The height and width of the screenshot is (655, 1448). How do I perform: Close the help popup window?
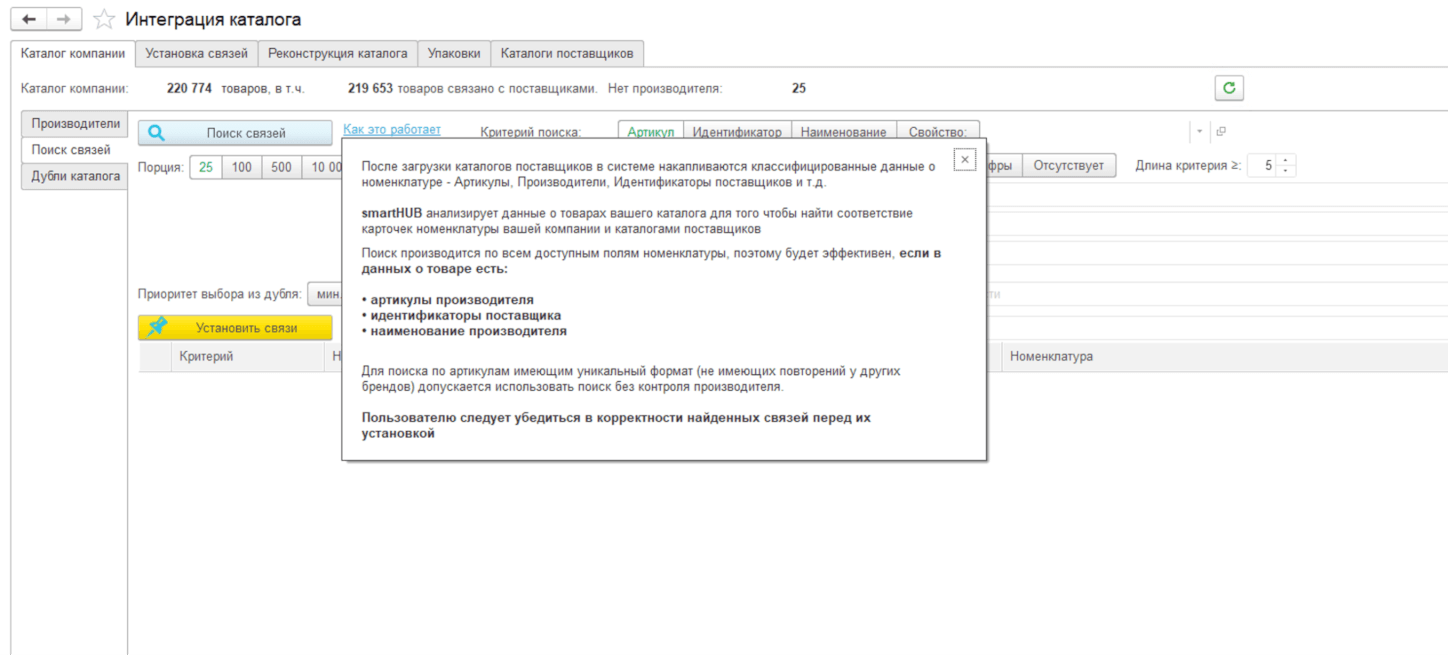pyautogui.click(x=964, y=160)
